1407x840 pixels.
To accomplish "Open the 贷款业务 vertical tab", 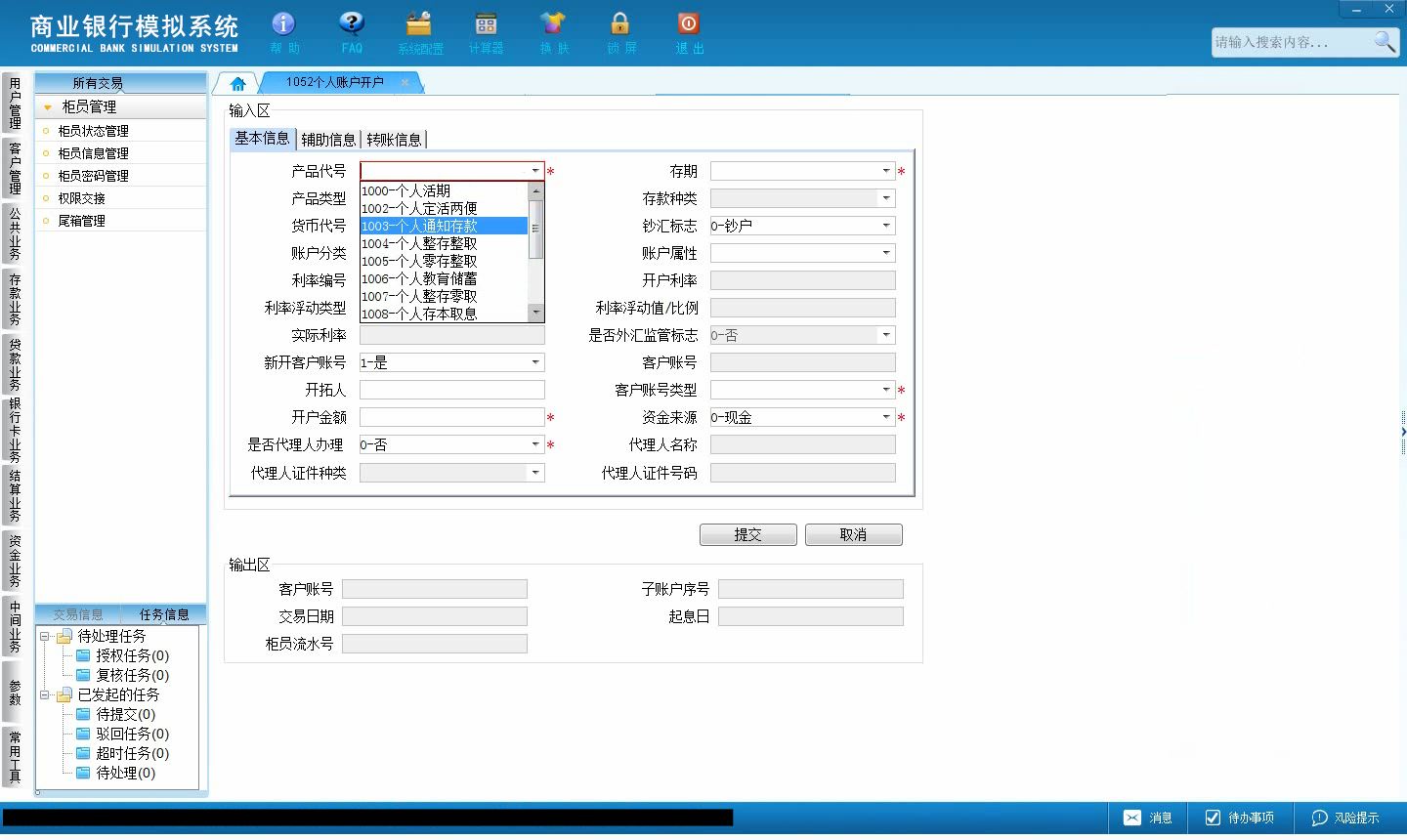I will pyautogui.click(x=14, y=363).
